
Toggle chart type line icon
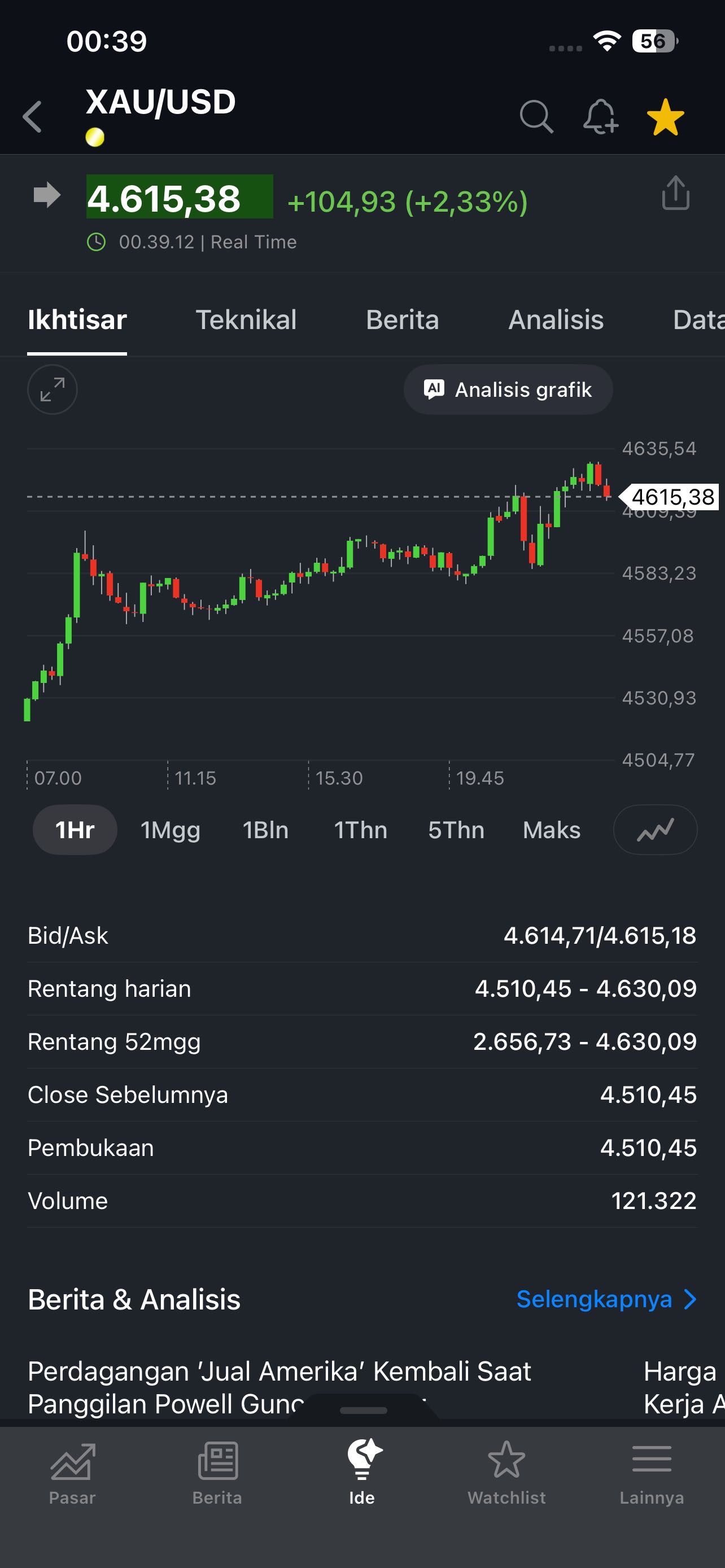click(655, 830)
